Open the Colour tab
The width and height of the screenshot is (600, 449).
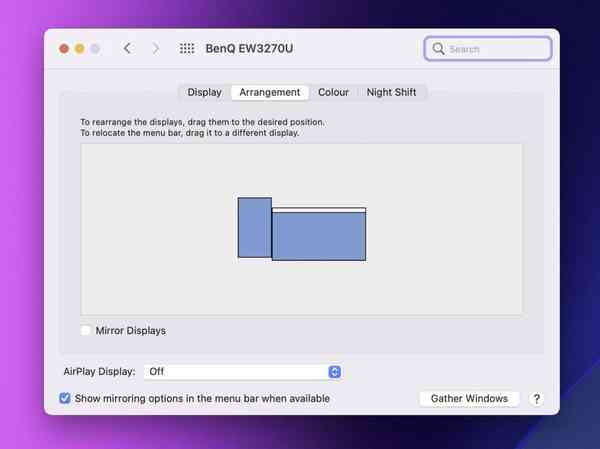tap(333, 92)
